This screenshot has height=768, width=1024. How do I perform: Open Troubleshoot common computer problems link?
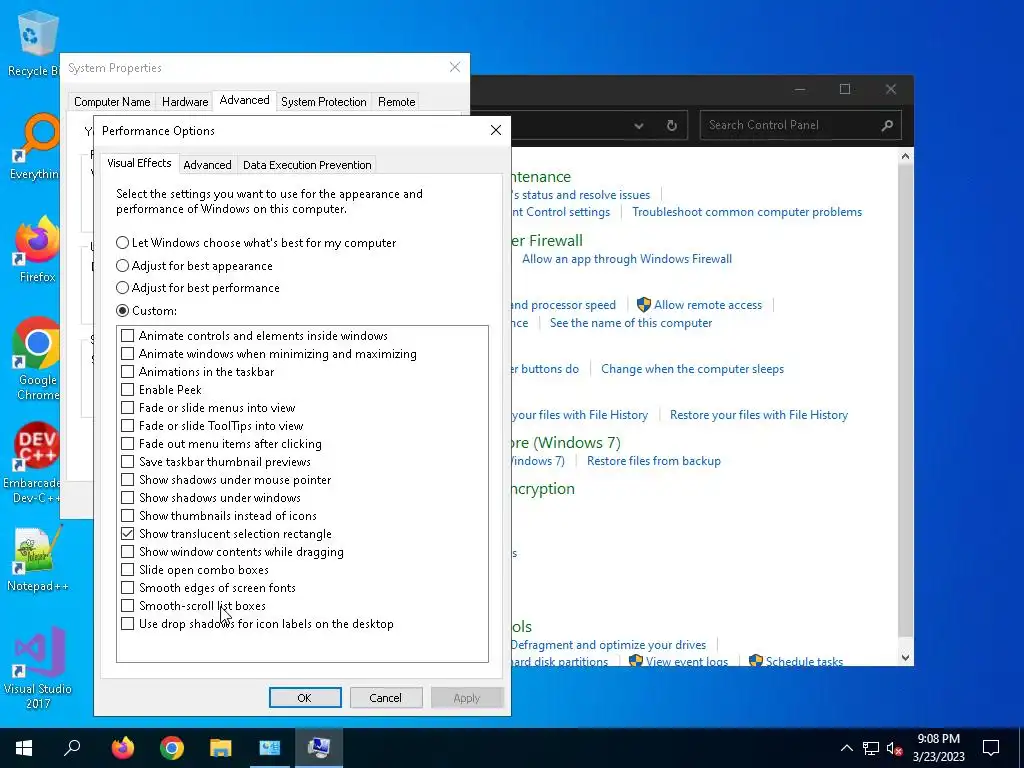coord(747,212)
